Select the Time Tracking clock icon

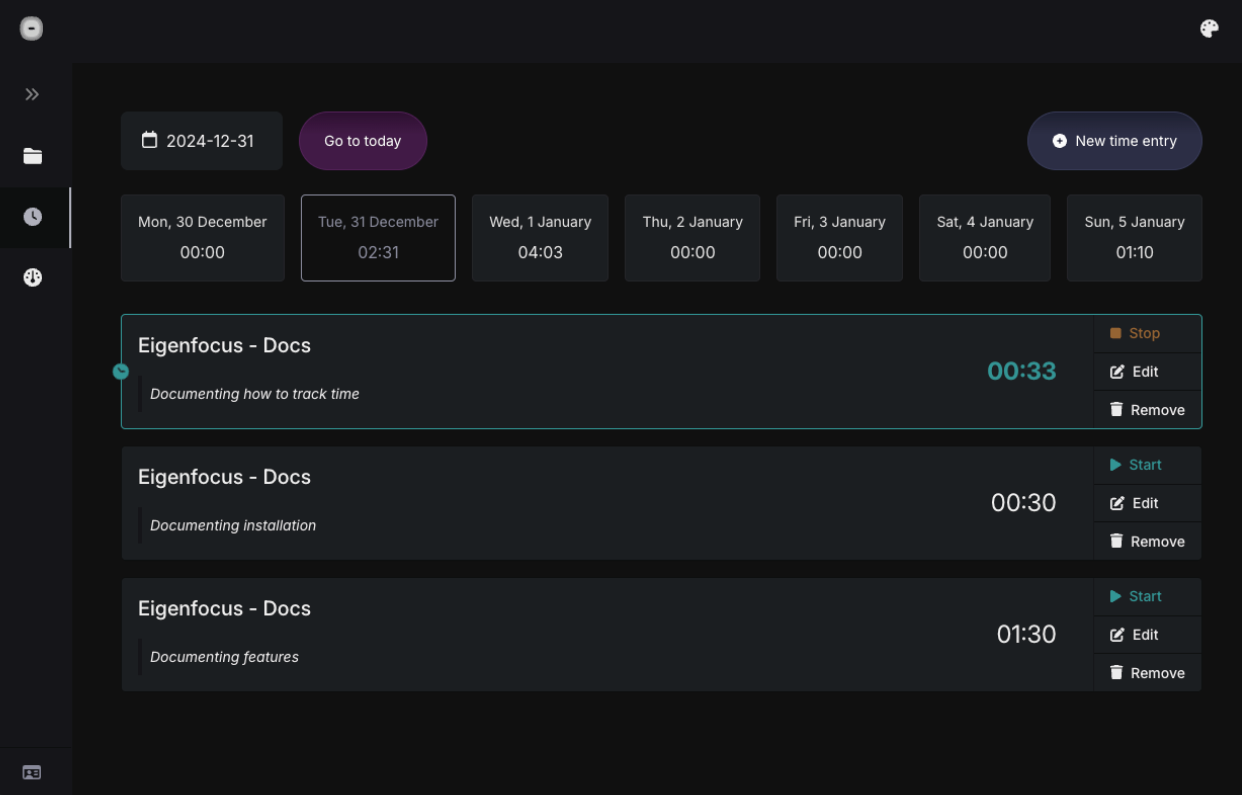coord(32,216)
